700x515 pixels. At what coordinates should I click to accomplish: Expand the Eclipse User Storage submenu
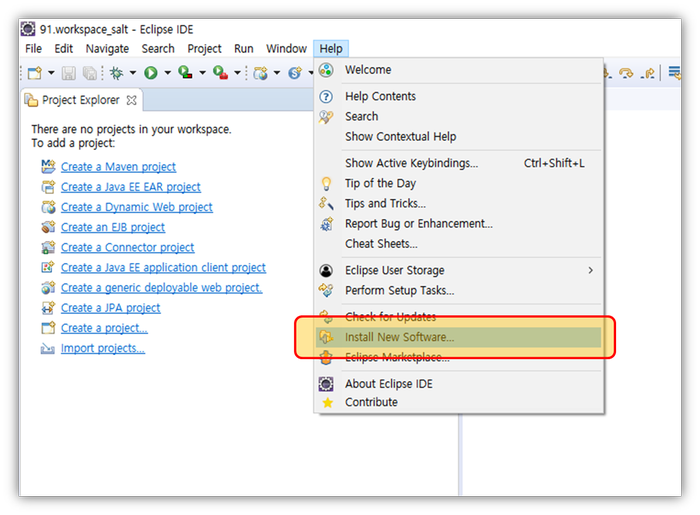(x=458, y=270)
